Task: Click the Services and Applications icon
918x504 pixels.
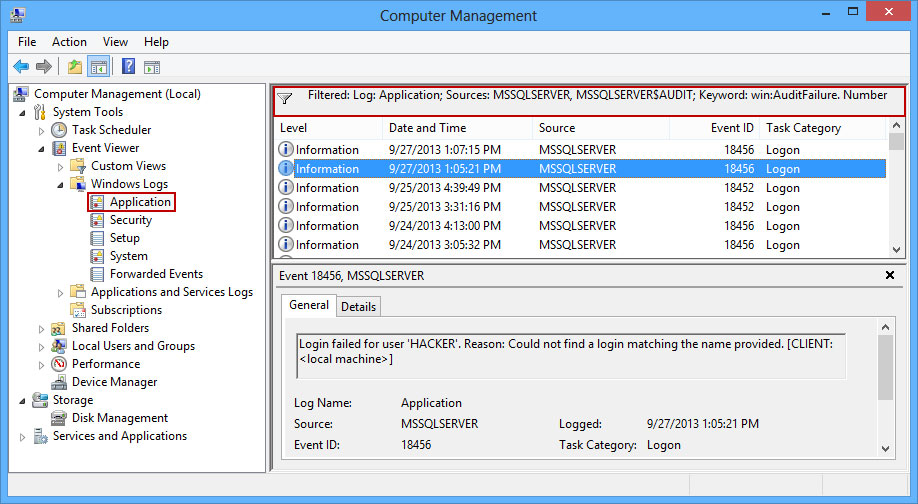Action: tap(40, 436)
